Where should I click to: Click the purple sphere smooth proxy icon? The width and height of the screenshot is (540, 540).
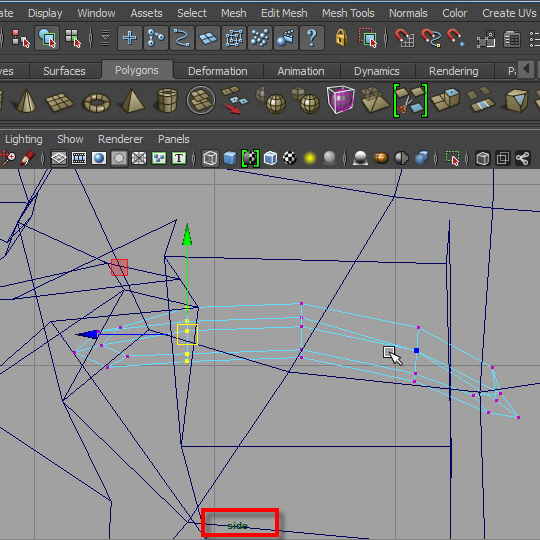340,100
